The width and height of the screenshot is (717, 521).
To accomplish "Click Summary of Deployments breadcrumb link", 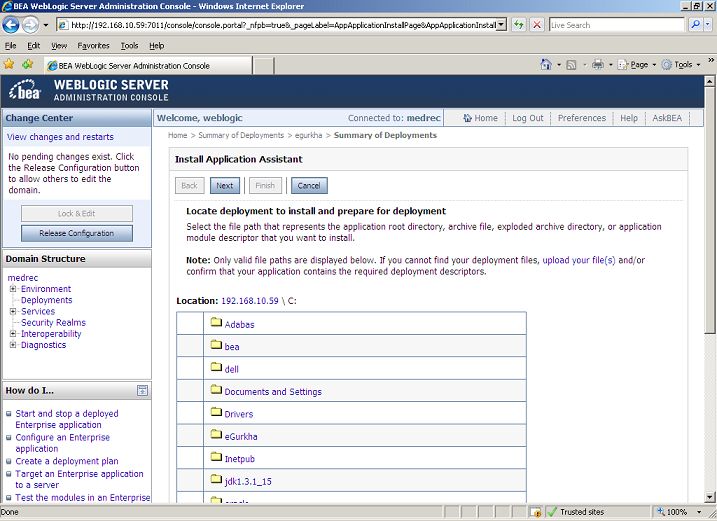I will tap(241, 135).
